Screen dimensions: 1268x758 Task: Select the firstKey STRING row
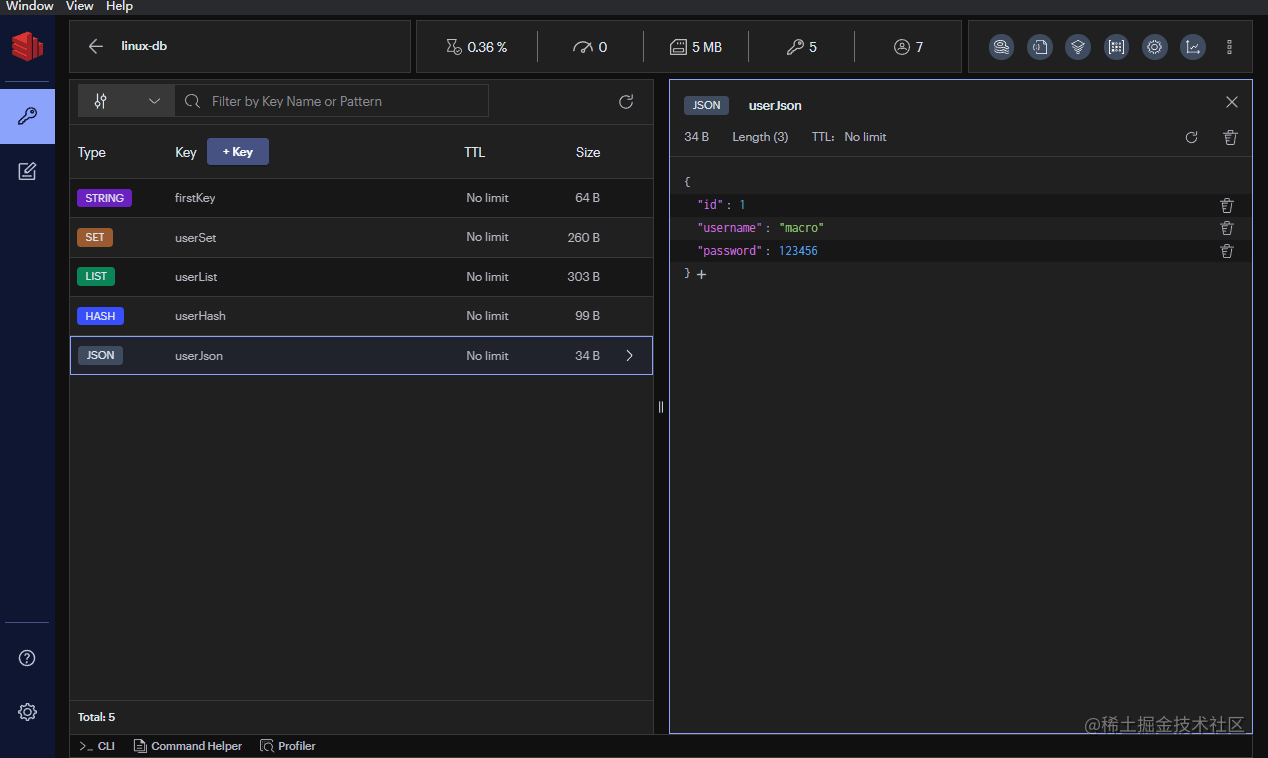(361, 198)
